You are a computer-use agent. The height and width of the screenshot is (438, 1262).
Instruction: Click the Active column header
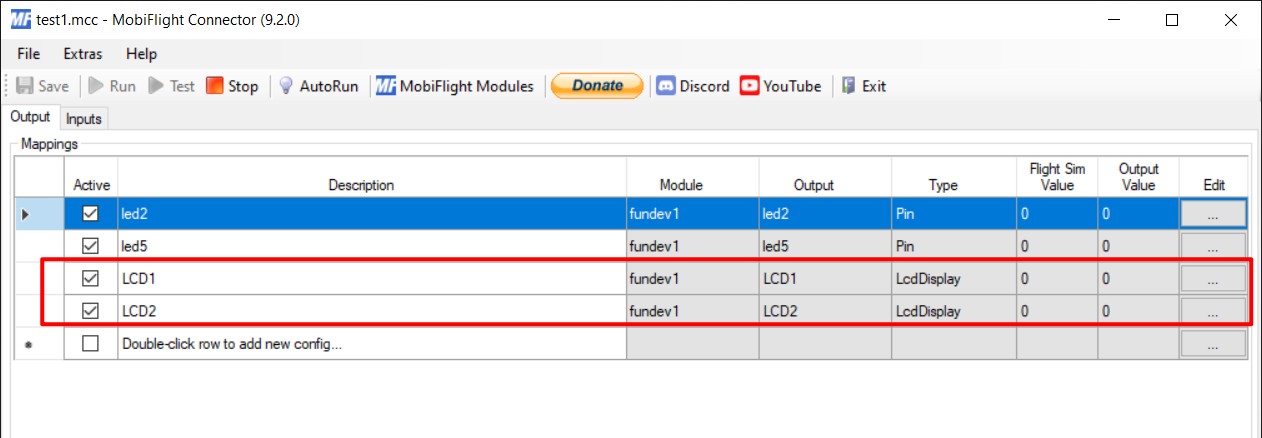tap(91, 177)
